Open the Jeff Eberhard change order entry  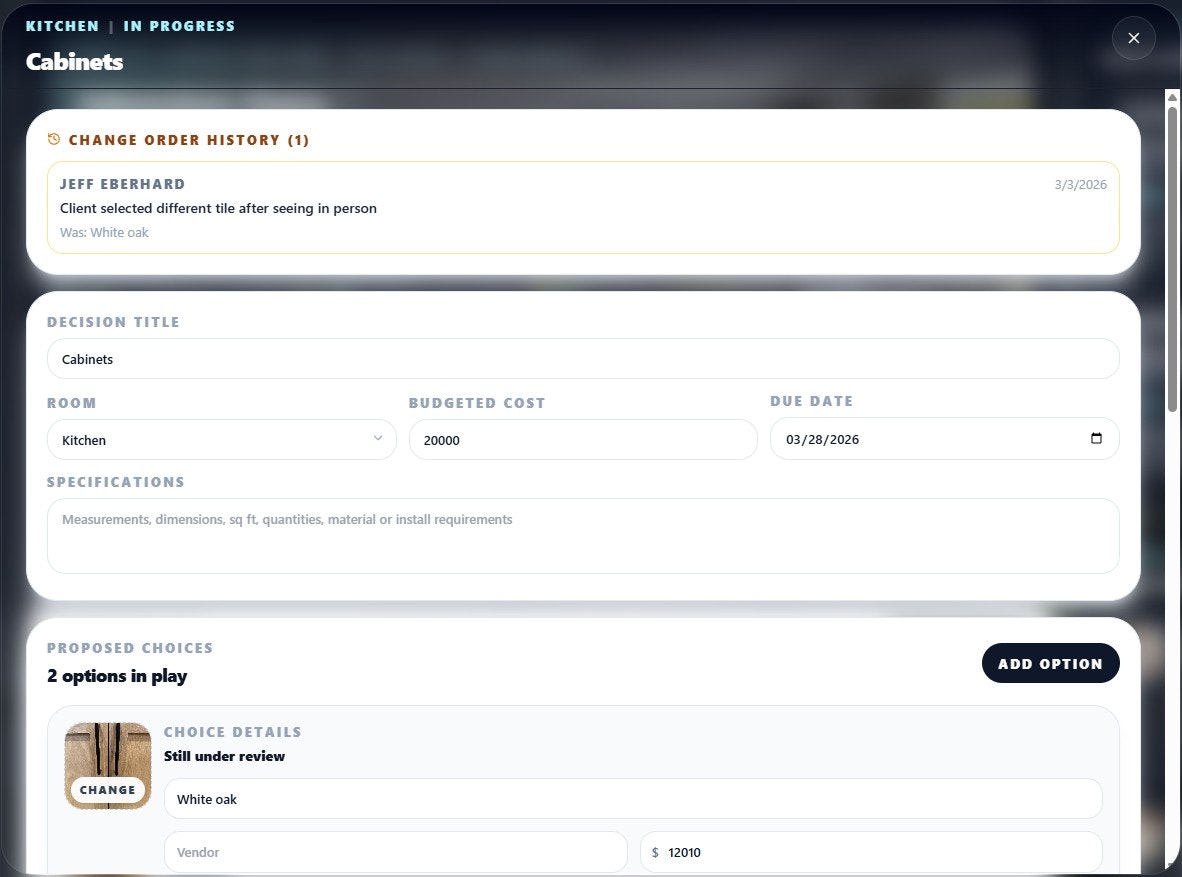point(583,207)
